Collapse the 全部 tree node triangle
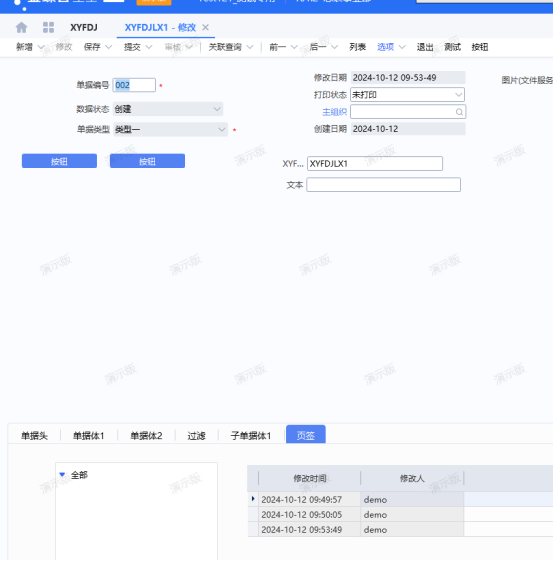The width and height of the screenshot is (554, 561). [x=62, y=475]
